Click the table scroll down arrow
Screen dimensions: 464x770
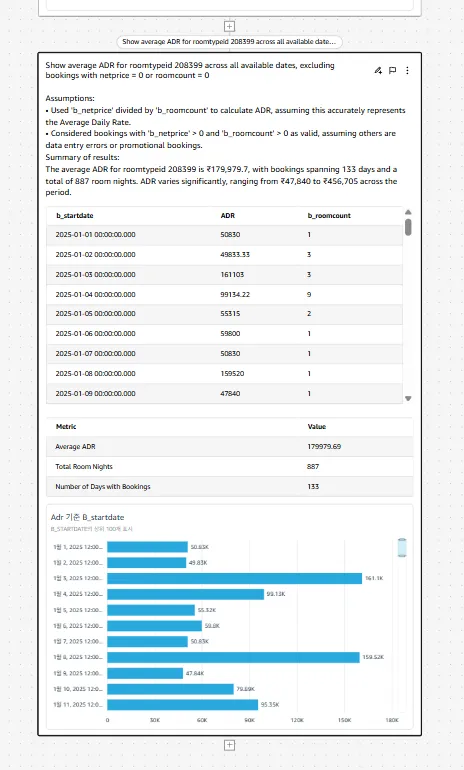[408, 398]
